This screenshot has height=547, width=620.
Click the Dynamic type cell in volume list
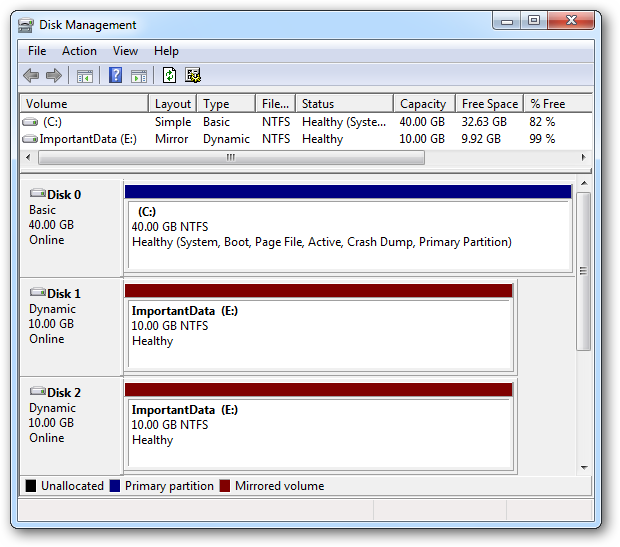coord(226,139)
